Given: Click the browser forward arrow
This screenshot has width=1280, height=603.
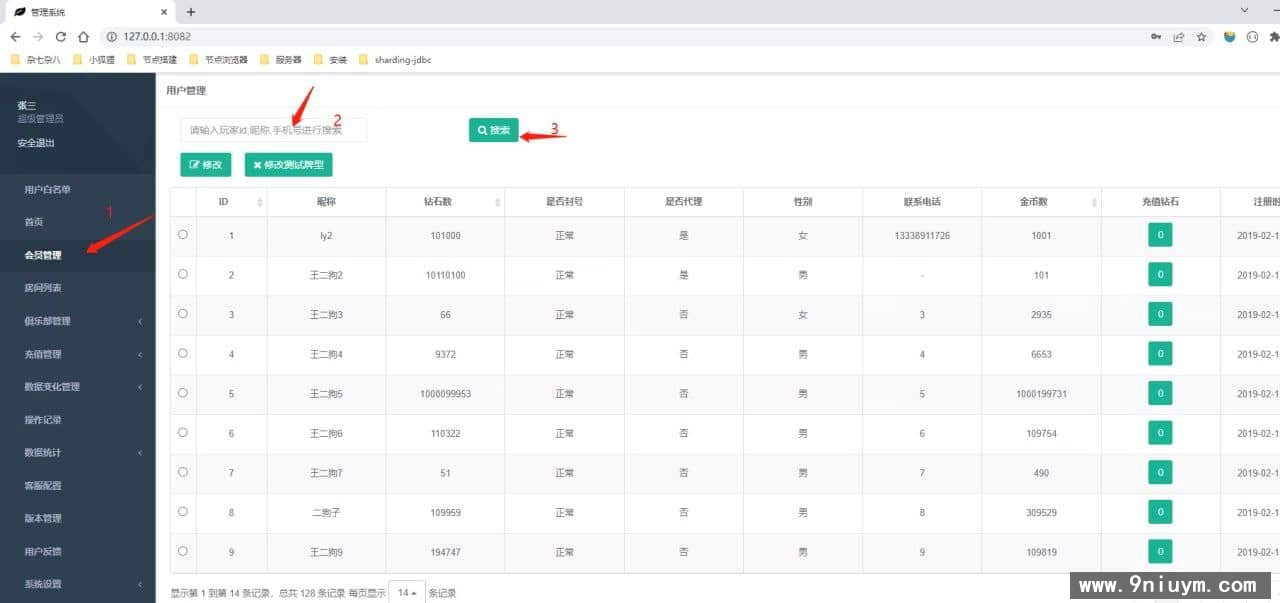Looking at the screenshot, I should coord(38,36).
